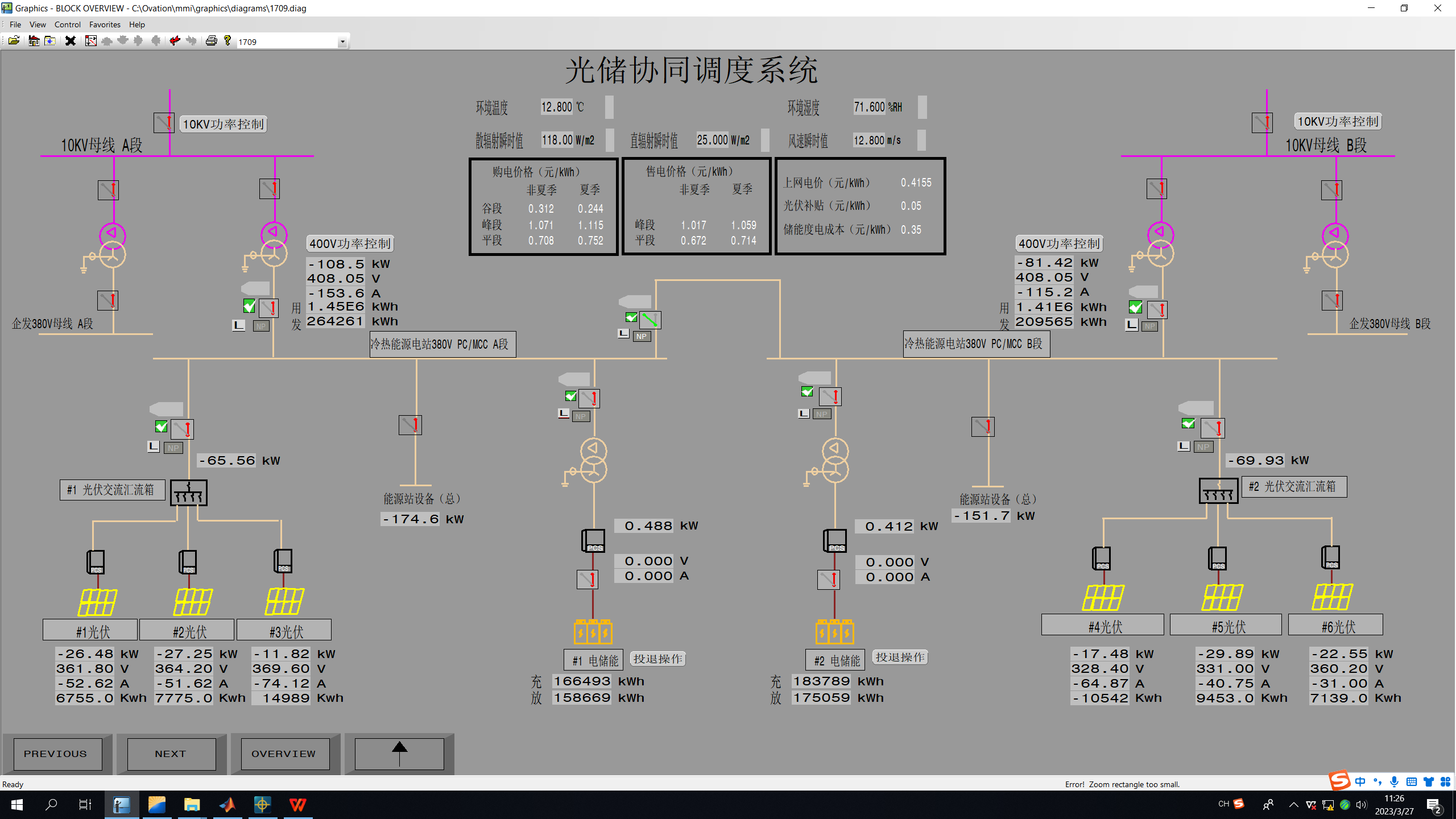The image size is (1456, 819).
Task: Toggle green checkbox at bus tie breaker
Action: click(631, 317)
